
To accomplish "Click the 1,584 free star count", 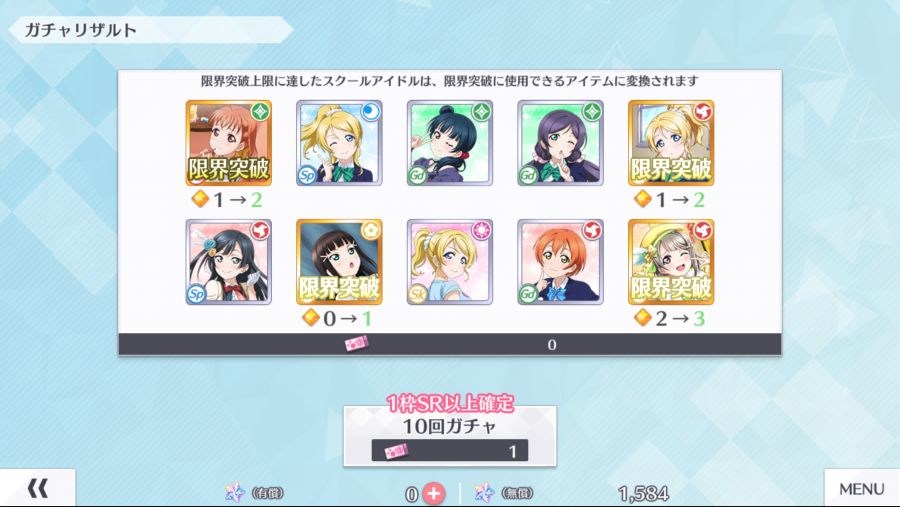I will (643, 493).
